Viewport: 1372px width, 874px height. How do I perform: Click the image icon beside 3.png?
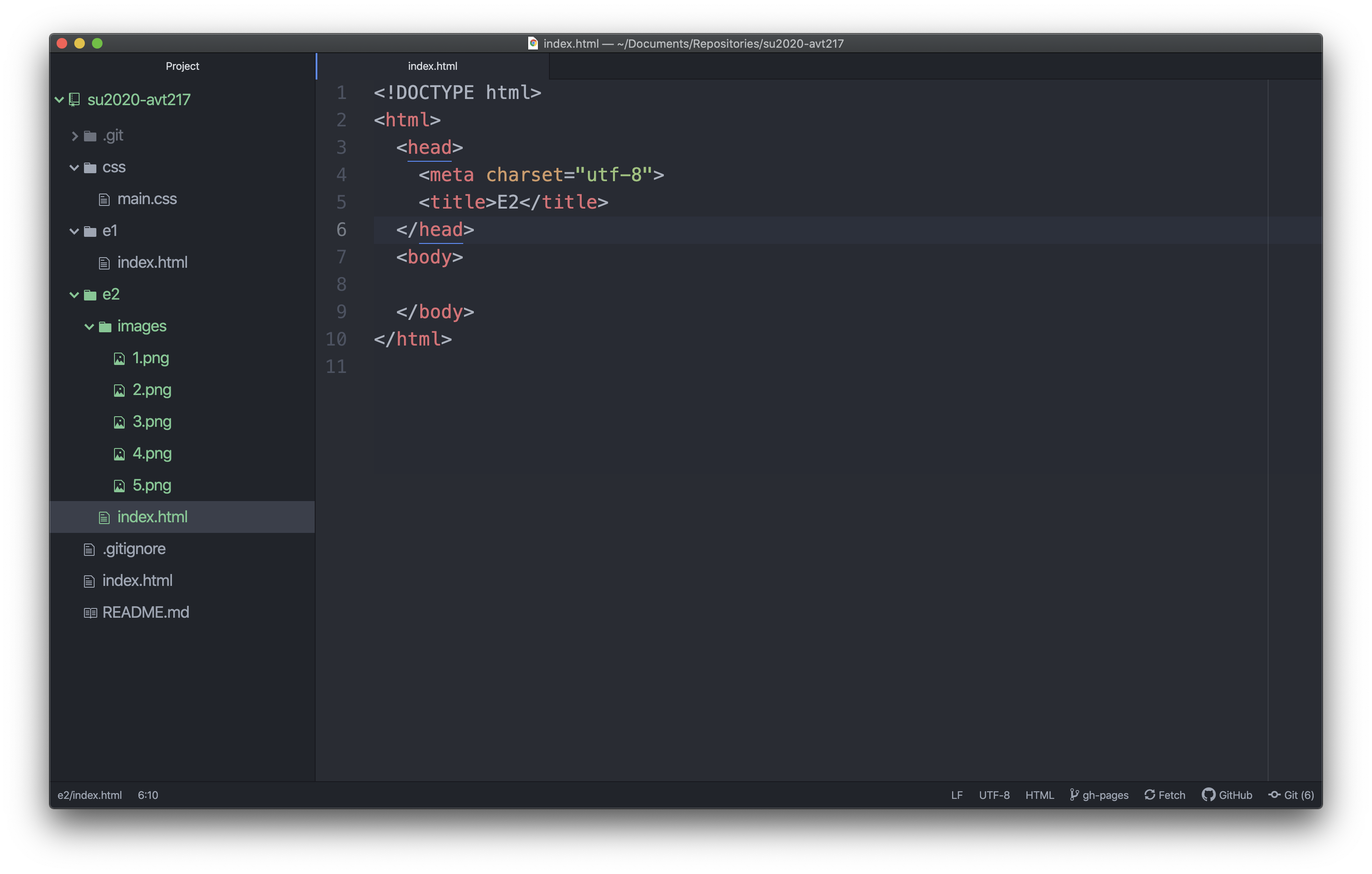[x=119, y=422]
